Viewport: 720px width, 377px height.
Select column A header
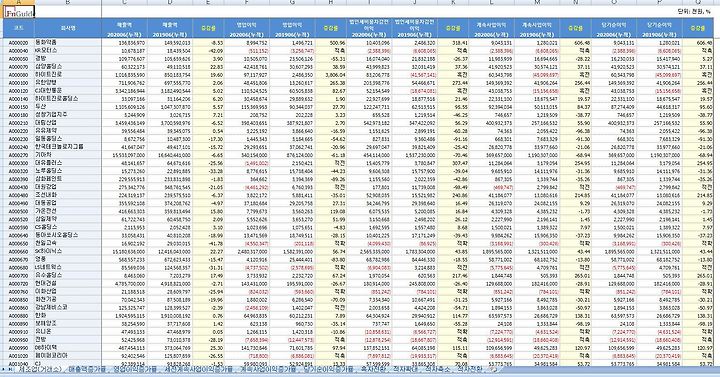click(x=18, y=2)
